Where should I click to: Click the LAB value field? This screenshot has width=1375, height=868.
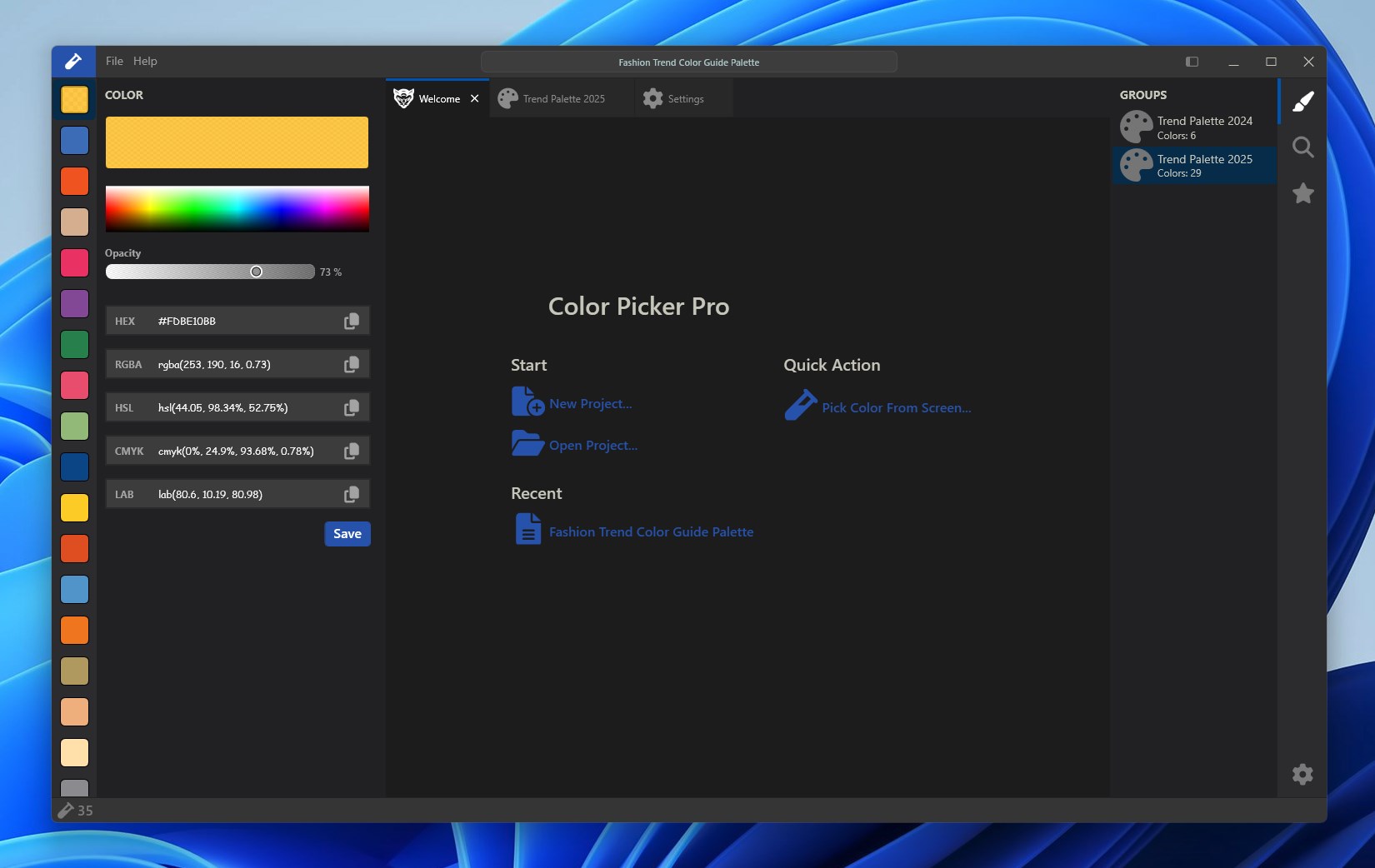click(x=237, y=494)
